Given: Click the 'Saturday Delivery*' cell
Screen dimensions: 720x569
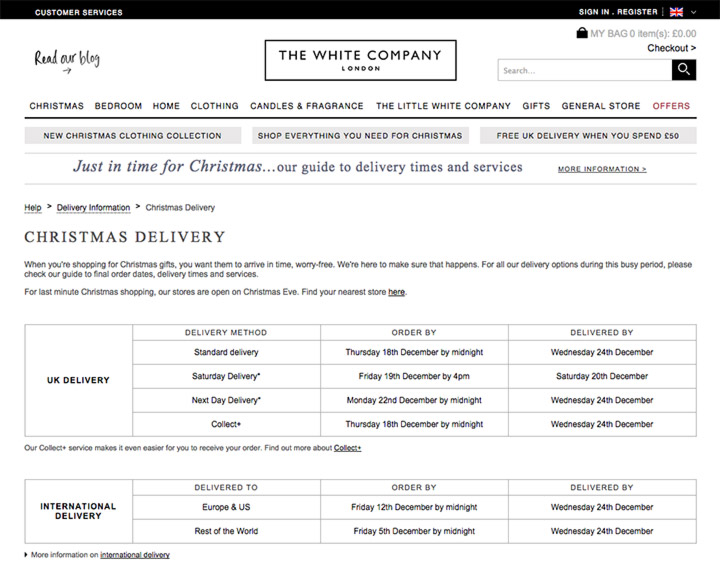Looking at the screenshot, I should coord(226,376).
